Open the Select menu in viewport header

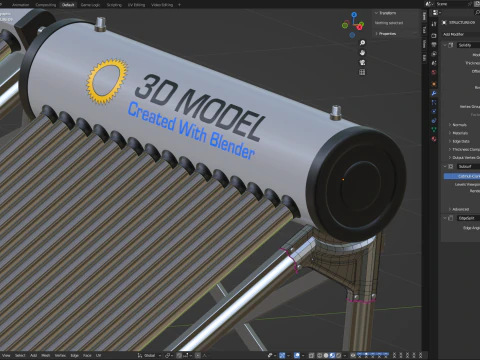coord(20,355)
